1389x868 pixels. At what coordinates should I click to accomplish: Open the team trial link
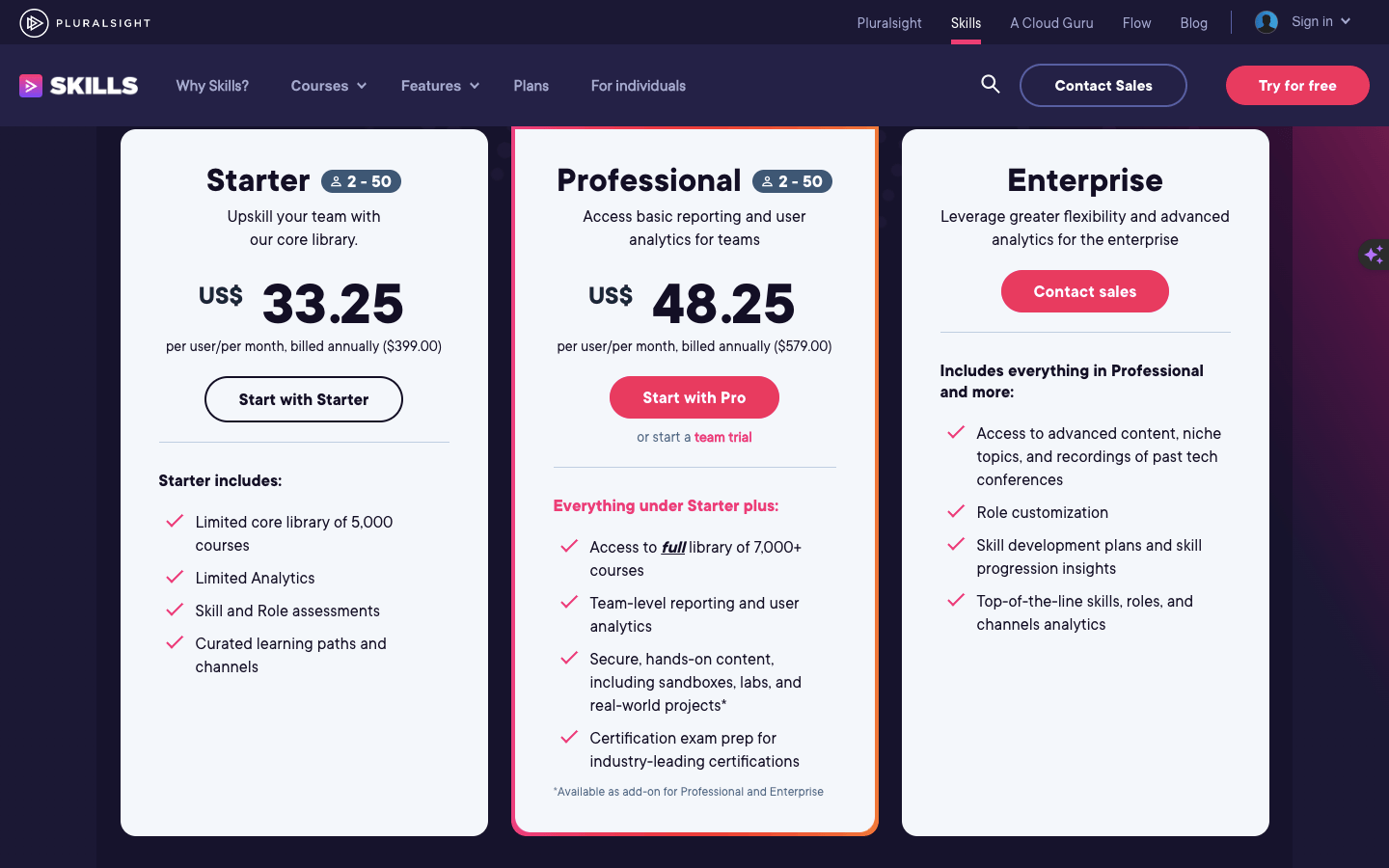click(x=723, y=437)
